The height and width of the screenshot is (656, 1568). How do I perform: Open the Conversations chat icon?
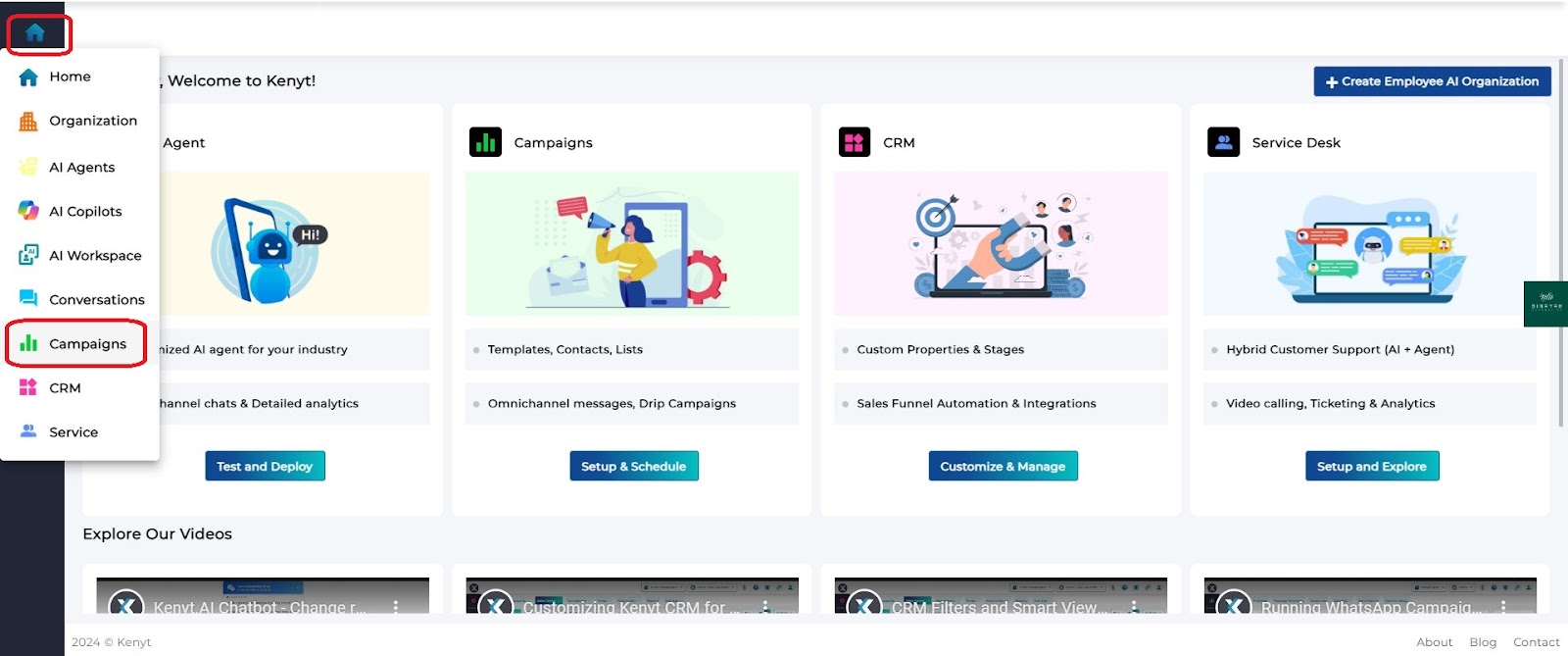pos(28,298)
